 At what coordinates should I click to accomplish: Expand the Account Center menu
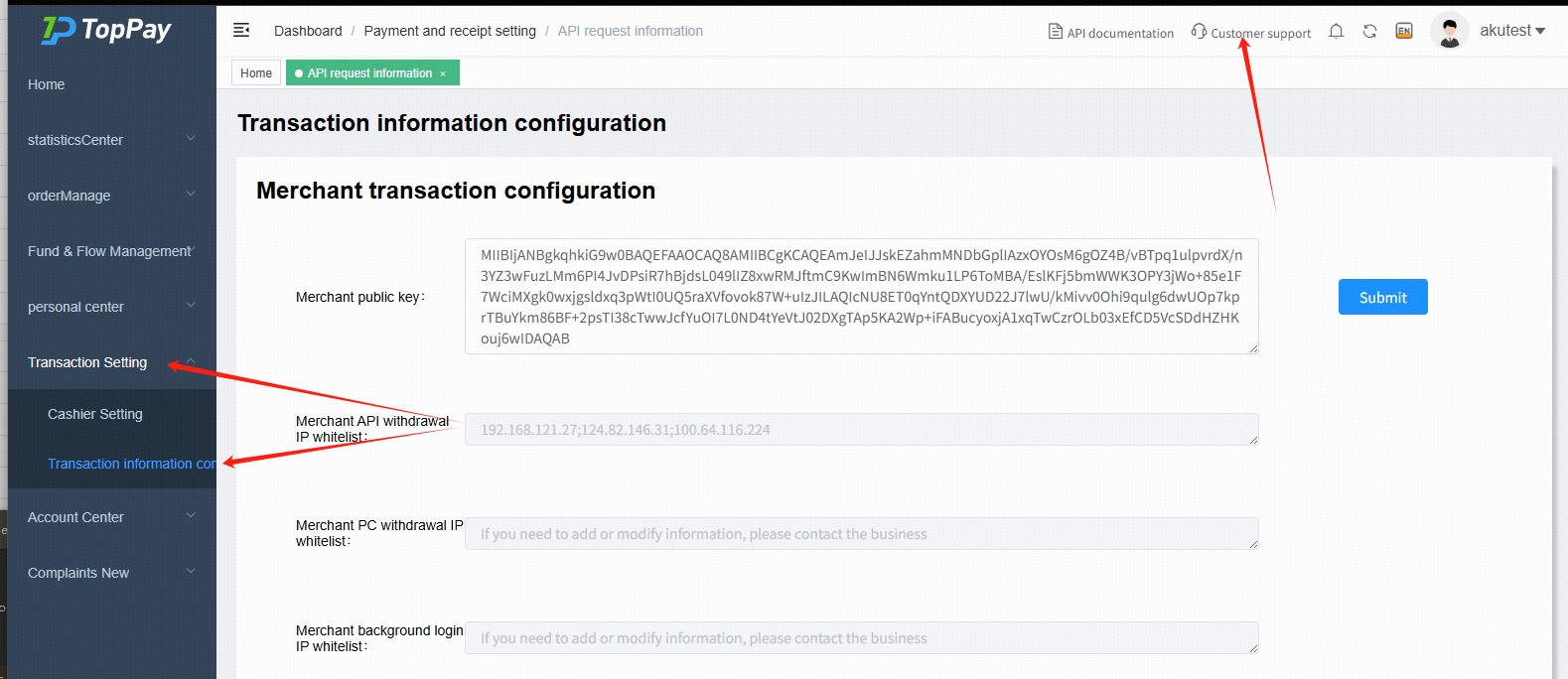pyautogui.click(x=112, y=517)
